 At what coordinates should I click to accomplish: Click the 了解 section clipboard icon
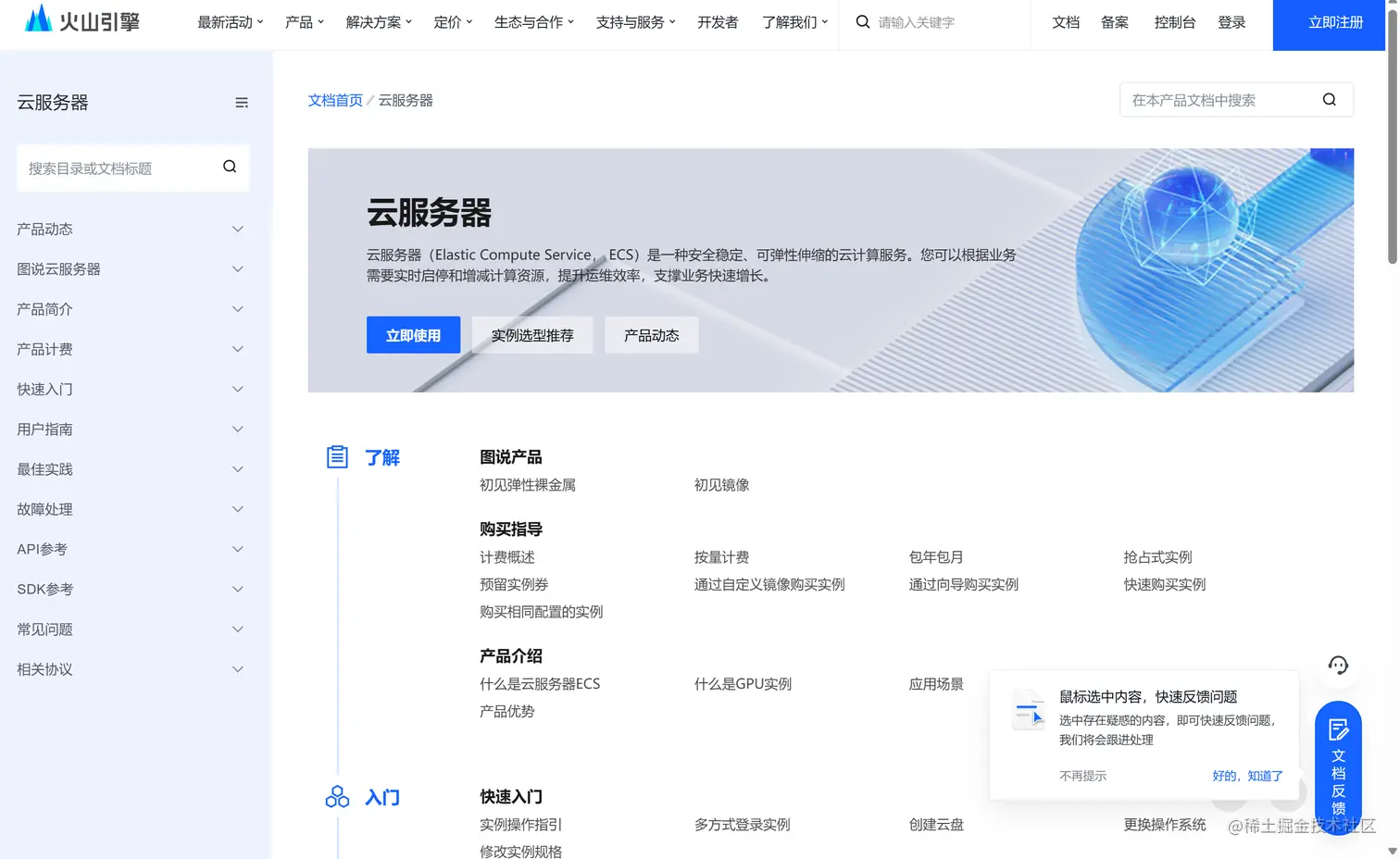click(x=337, y=456)
